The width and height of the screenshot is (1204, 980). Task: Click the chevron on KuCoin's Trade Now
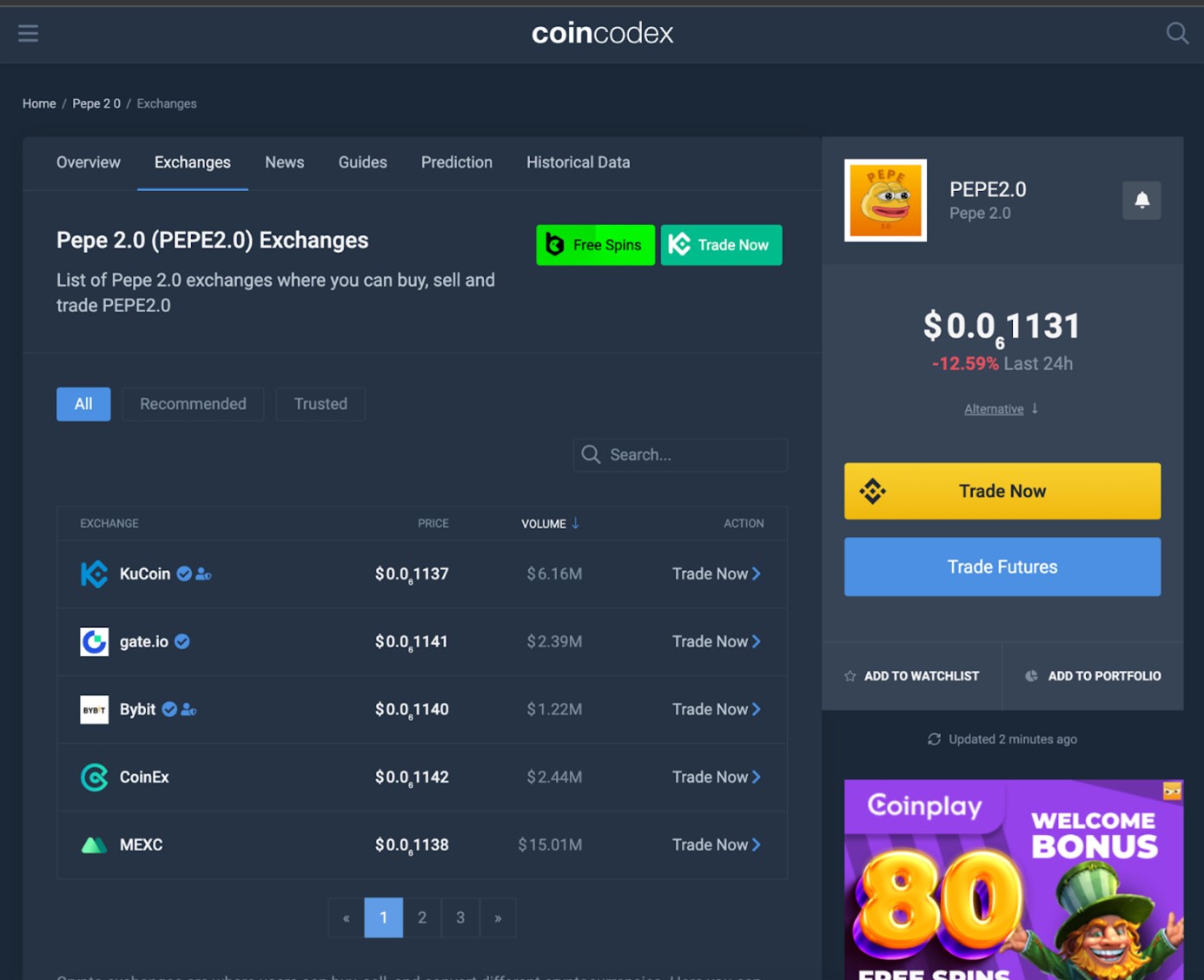(x=757, y=573)
